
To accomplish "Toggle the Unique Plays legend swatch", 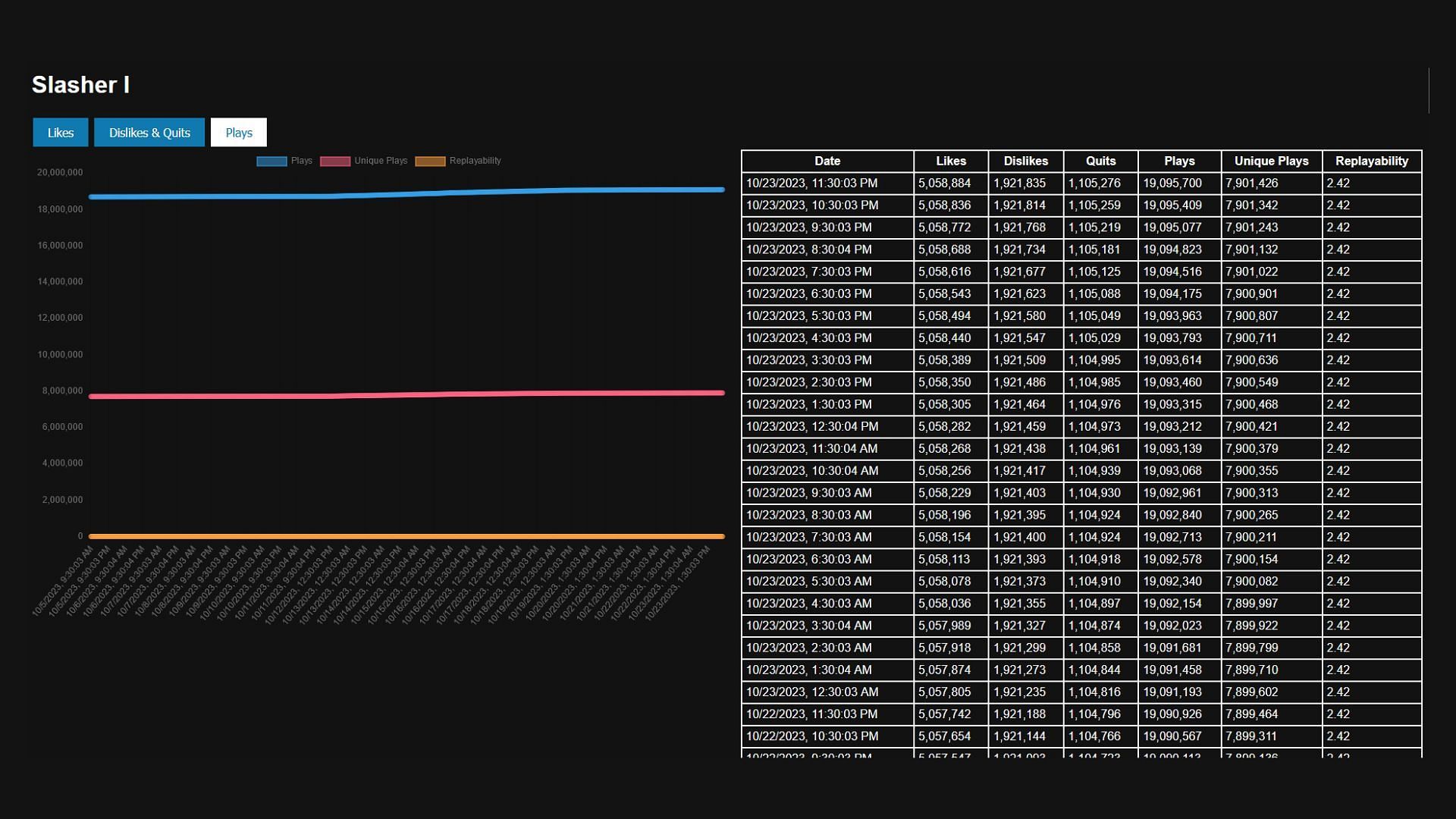I will pyautogui.click(x=335, y=162).
